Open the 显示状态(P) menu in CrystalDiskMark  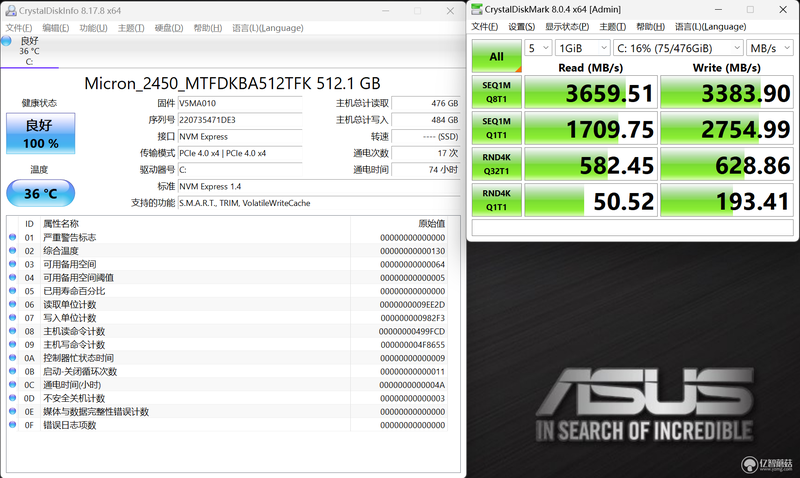[567, 27]
